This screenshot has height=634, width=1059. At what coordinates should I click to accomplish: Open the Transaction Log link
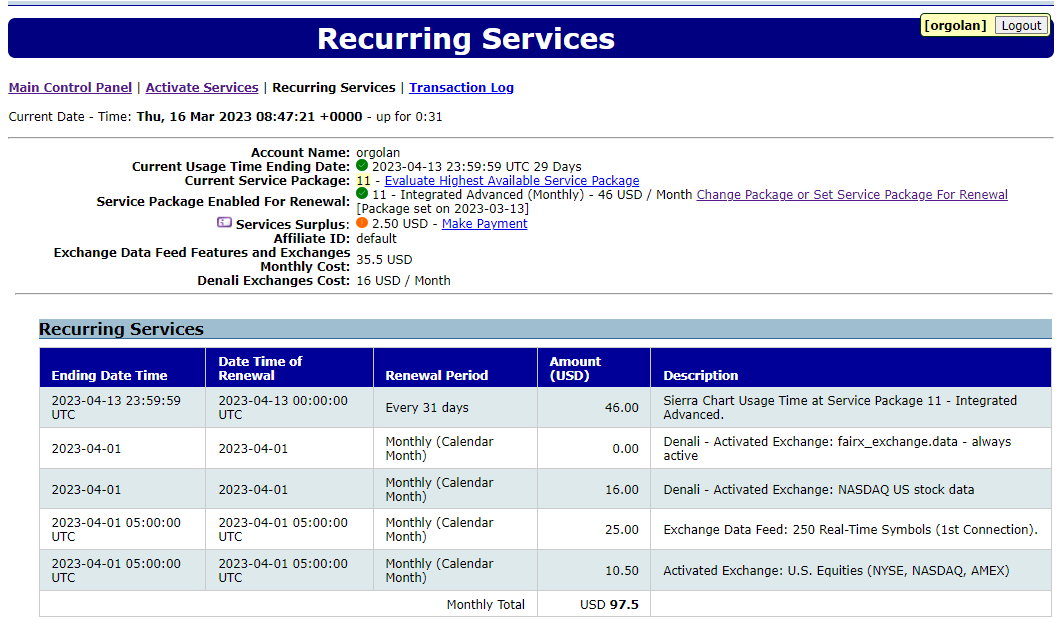click(x=461, y=88)
